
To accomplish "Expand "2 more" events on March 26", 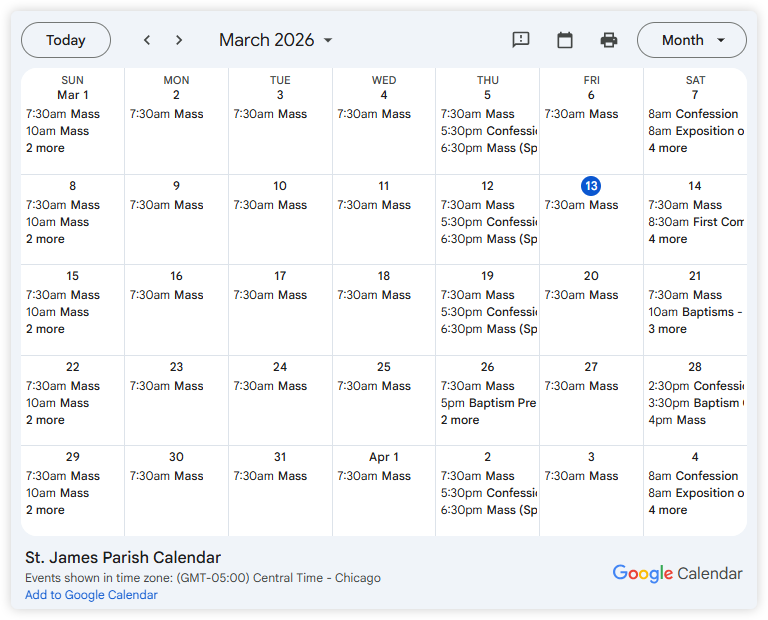I will (x=460, y=420).
